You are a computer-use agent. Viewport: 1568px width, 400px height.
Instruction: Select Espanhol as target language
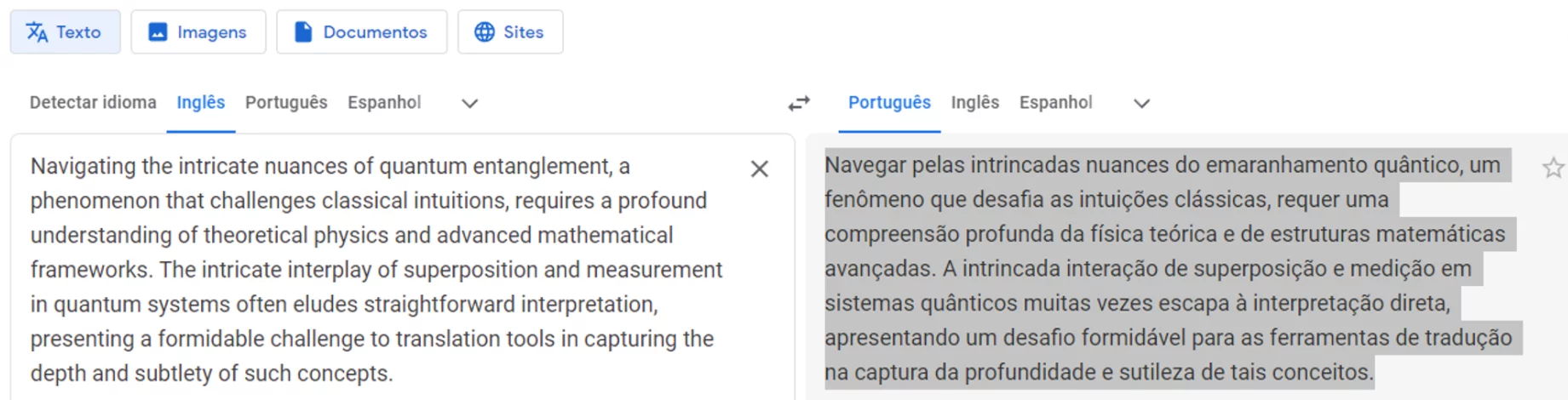coord(1055,103)
